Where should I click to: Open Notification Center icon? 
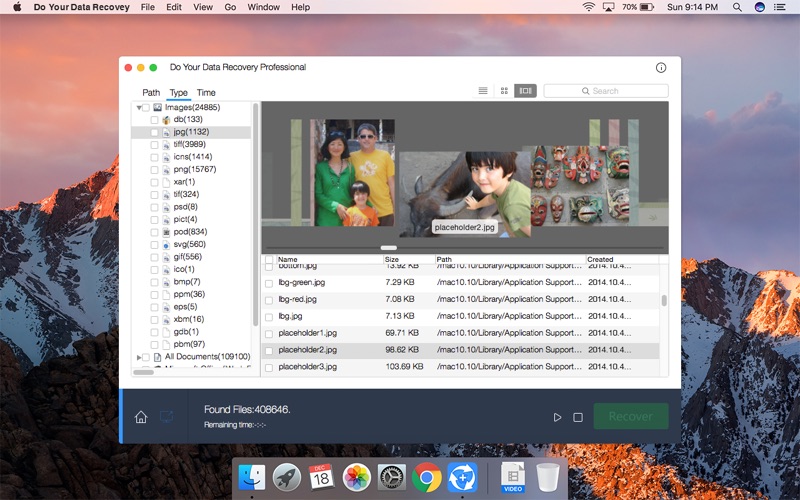pos(780,7)
